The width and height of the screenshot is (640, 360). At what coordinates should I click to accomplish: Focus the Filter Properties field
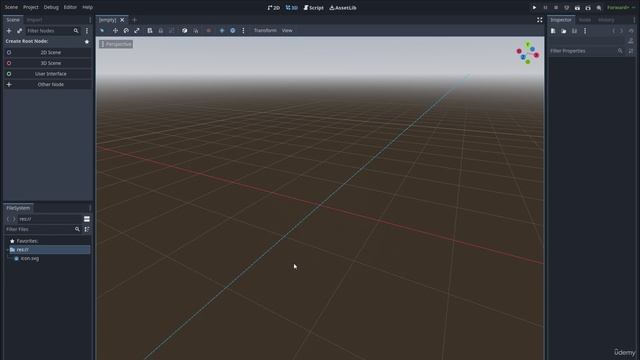(587, 51)
